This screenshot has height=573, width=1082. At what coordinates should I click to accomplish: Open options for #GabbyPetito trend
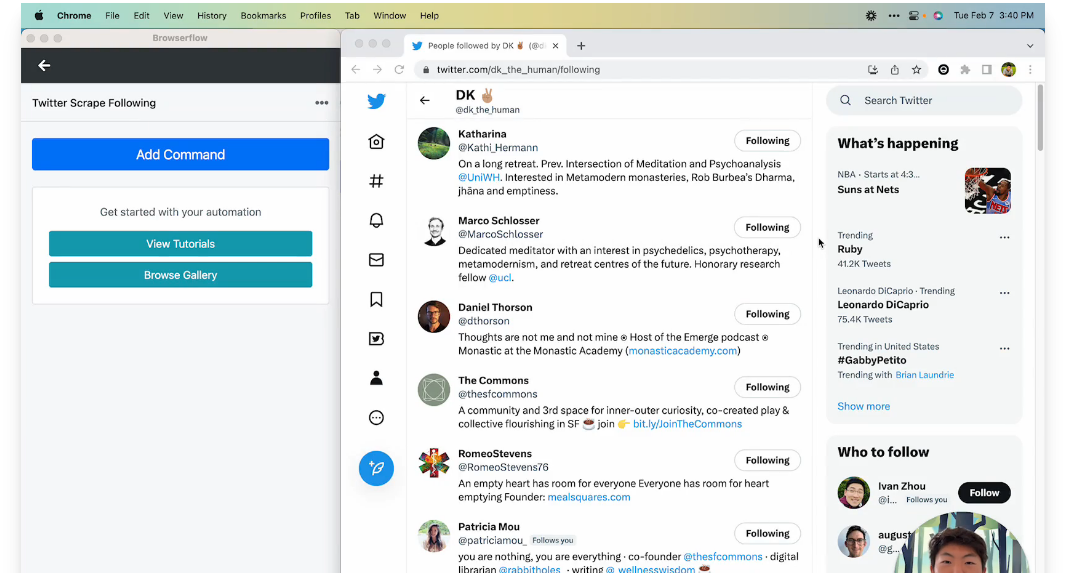[x=1004, y=348]
